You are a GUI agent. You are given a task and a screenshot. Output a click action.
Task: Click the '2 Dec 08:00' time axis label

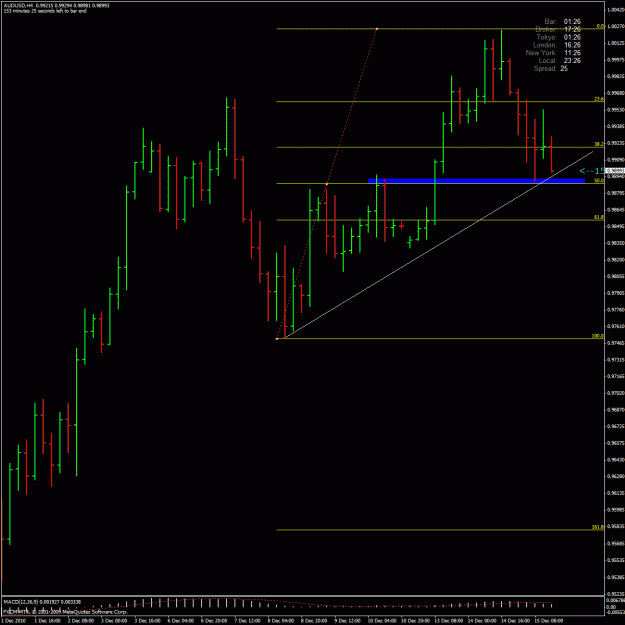[x=81, y=621]
